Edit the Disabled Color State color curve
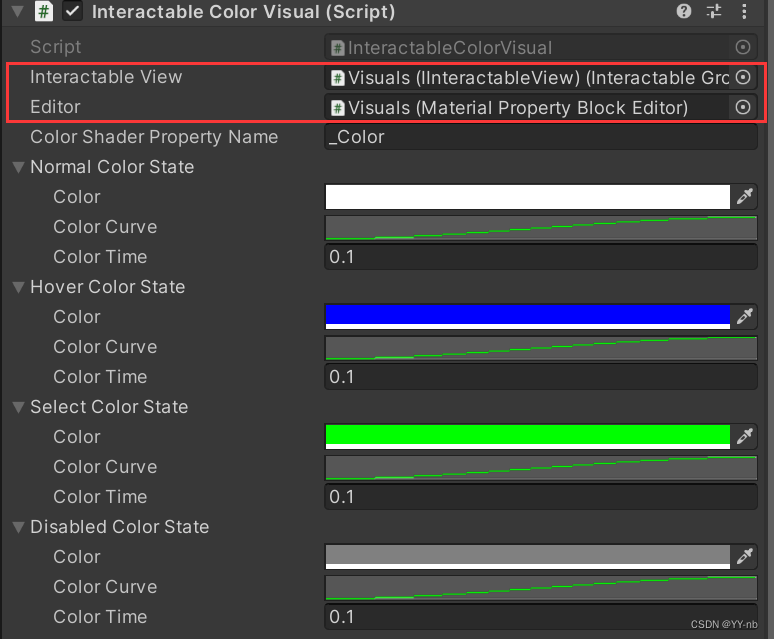 click(x=541, y=587)
